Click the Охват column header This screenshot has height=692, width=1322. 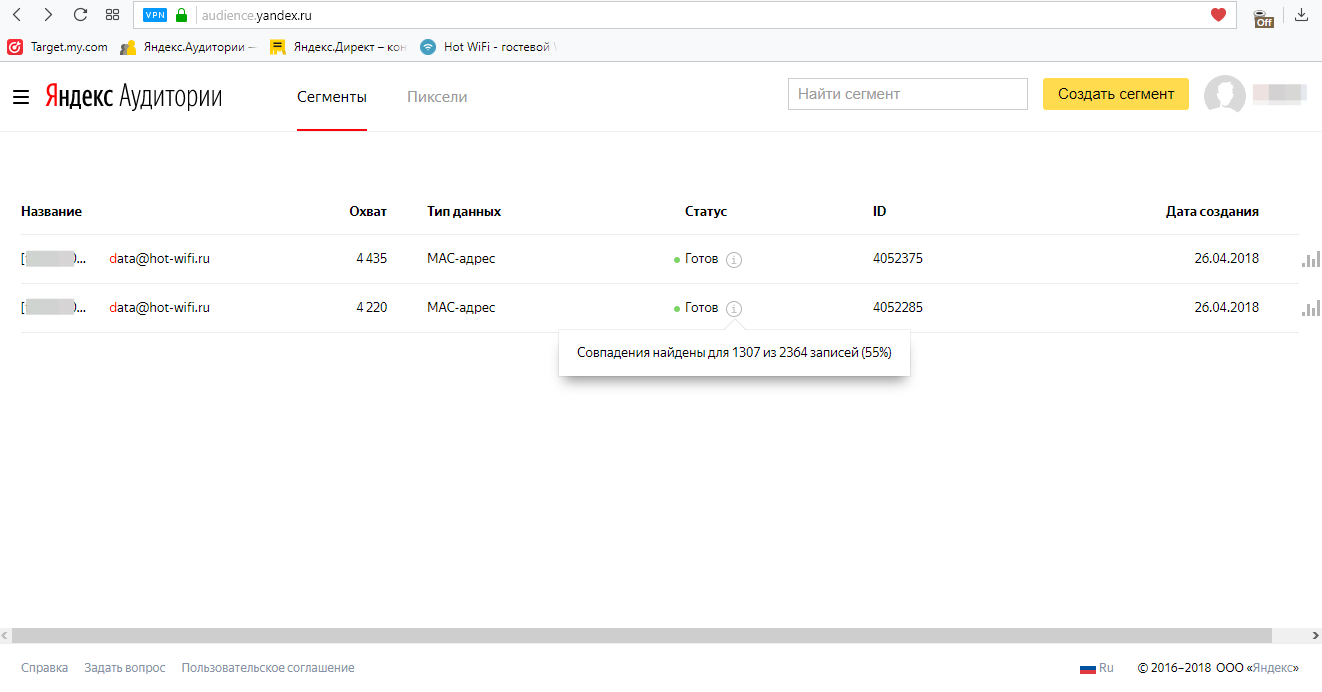coord(368,211)
